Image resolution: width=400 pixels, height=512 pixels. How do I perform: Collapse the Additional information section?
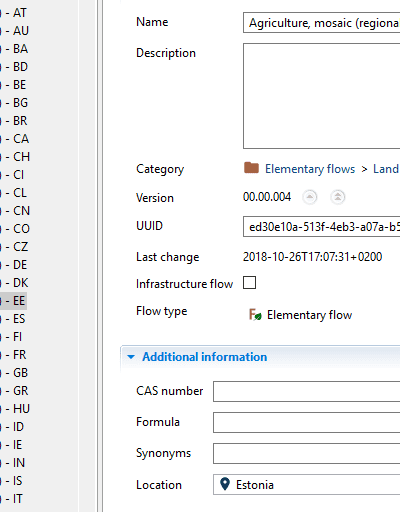(131, 357)
